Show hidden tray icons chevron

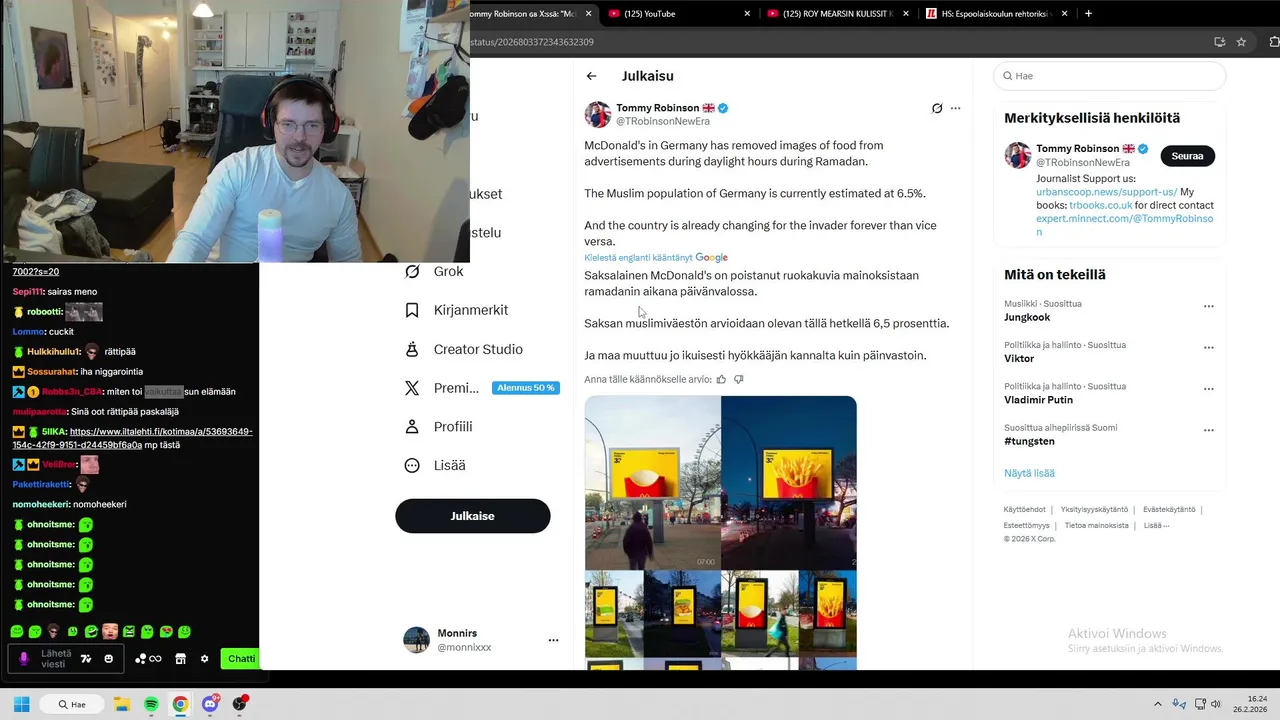[1157, 704]
